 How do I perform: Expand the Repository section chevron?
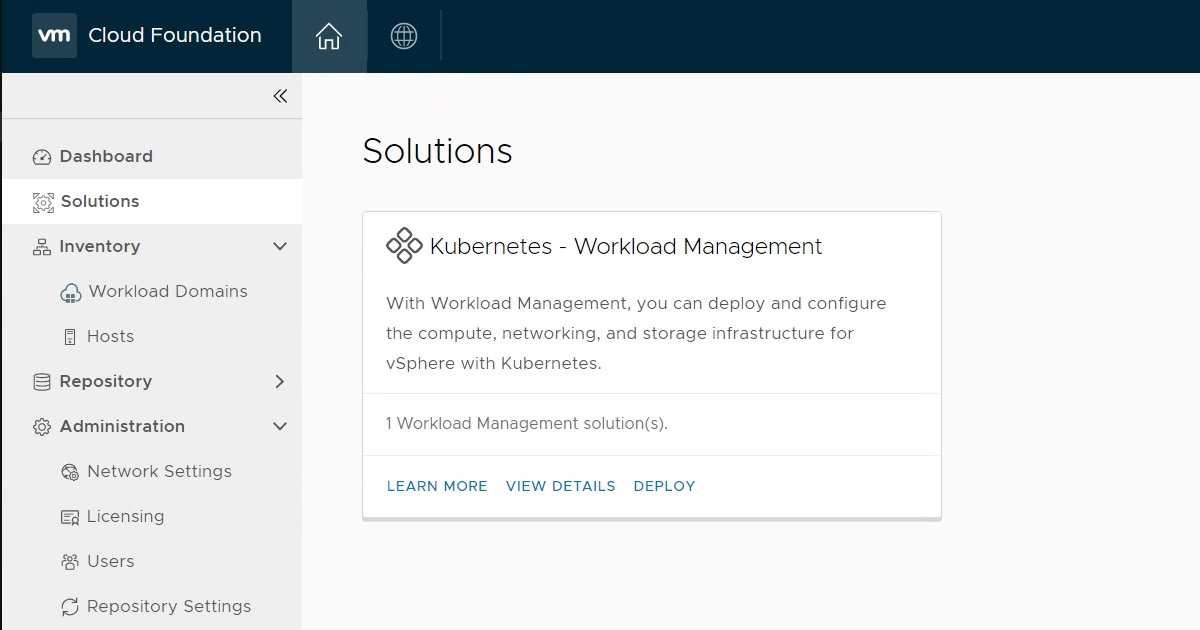pyautogui.click(x=280, y=381)
